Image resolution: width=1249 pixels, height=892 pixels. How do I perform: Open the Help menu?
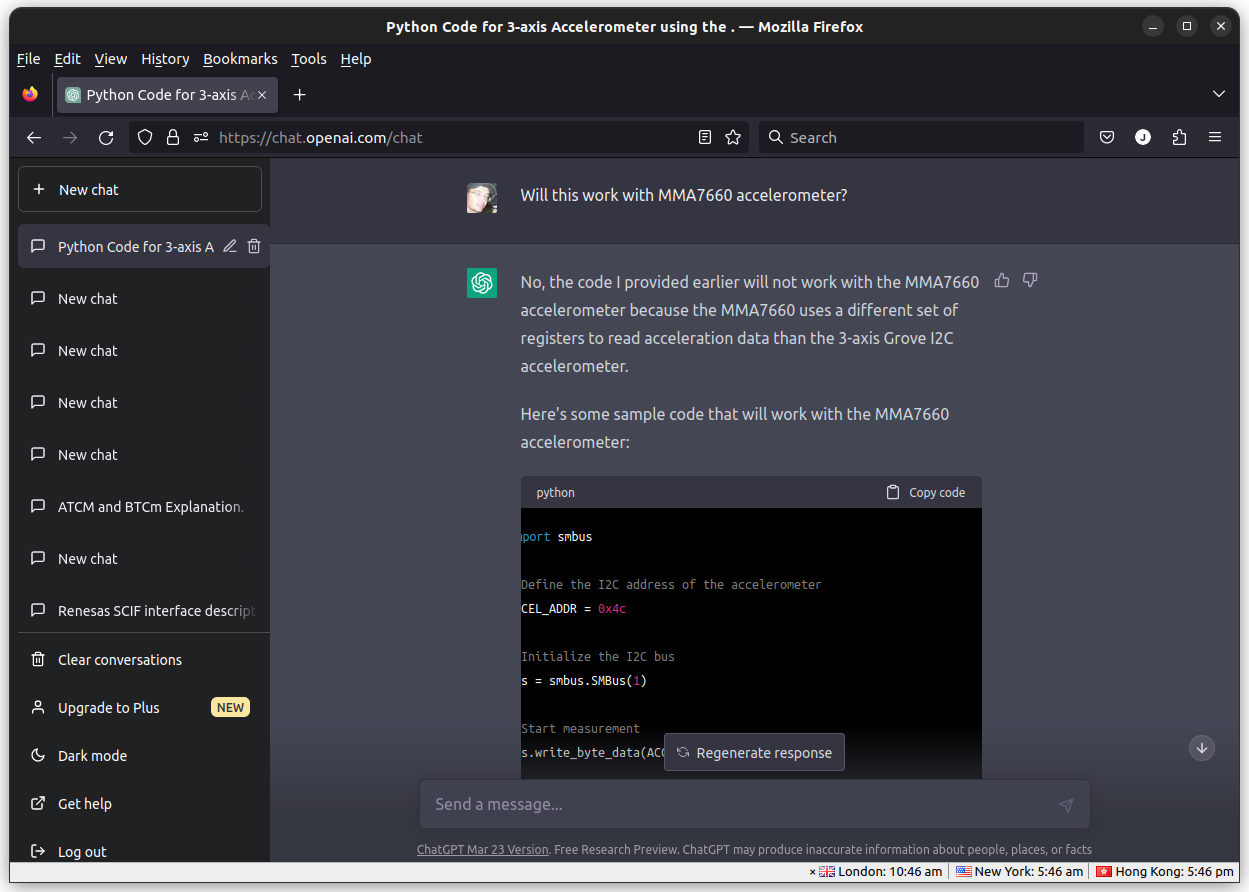356,59
